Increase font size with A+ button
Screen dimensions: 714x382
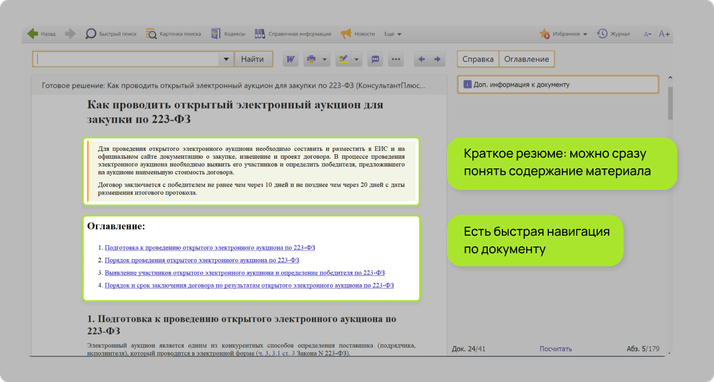[664, 34]
